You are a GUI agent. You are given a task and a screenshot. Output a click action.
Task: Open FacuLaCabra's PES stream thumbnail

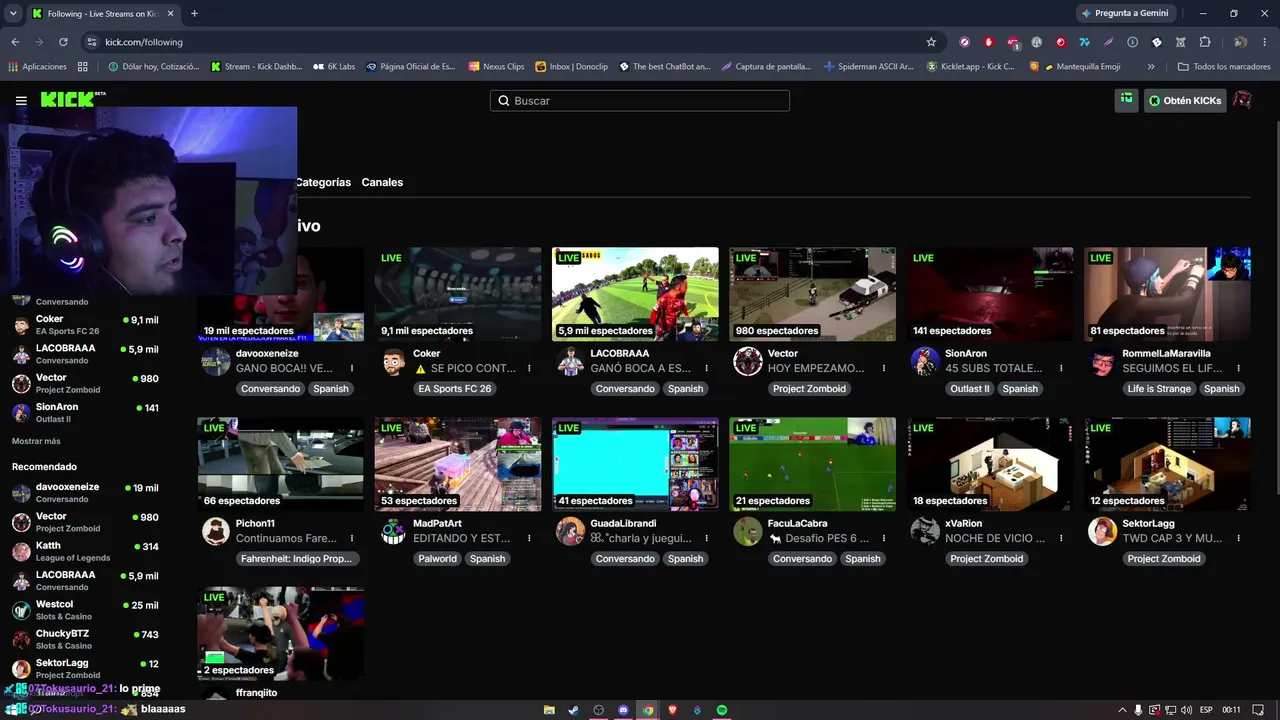pyautogui.click(x=812, y=464)
